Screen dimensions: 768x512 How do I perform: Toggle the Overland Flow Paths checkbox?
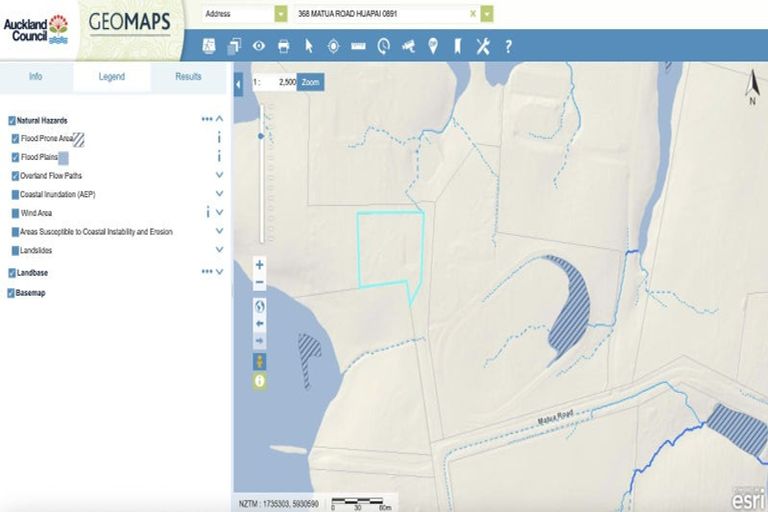[x=15, y=176]
